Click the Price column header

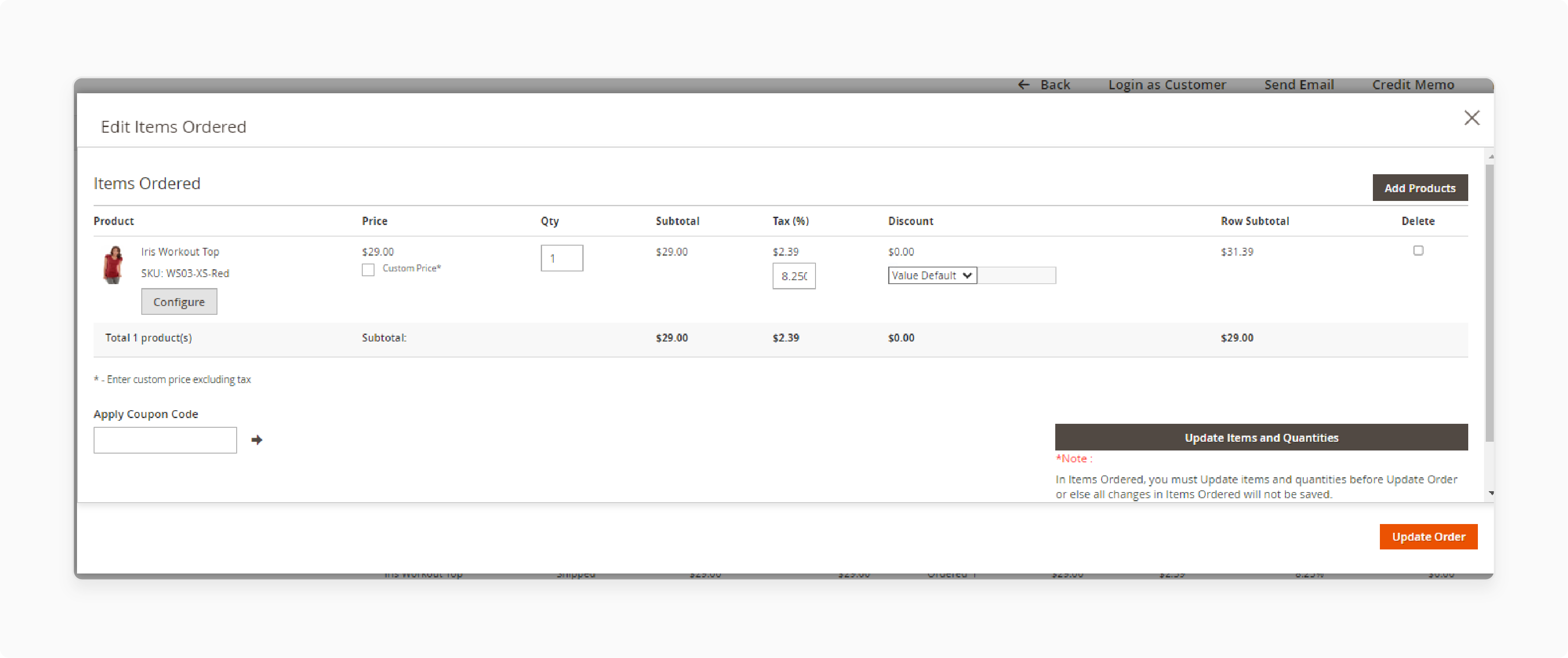[374, 221]
